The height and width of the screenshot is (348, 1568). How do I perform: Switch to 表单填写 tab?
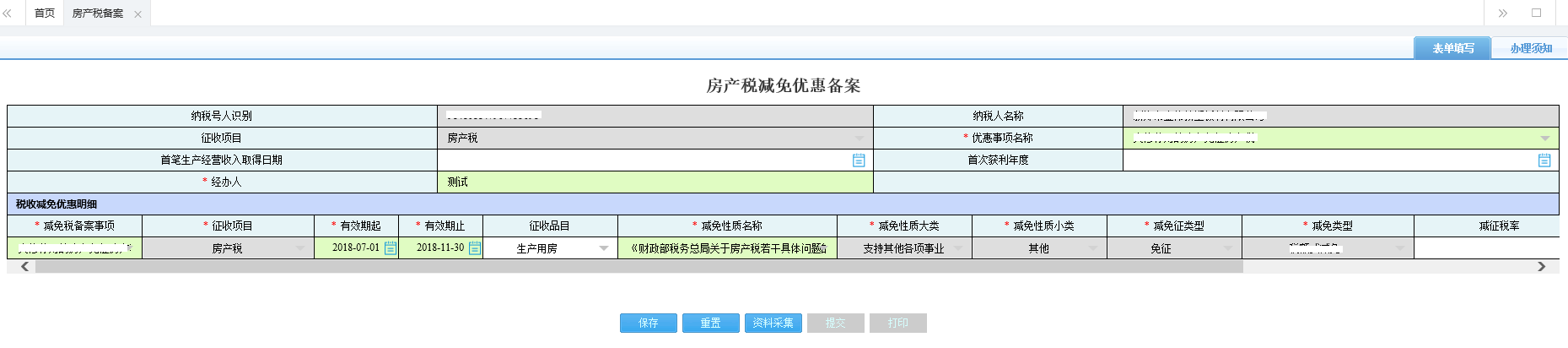(1452, 48)
